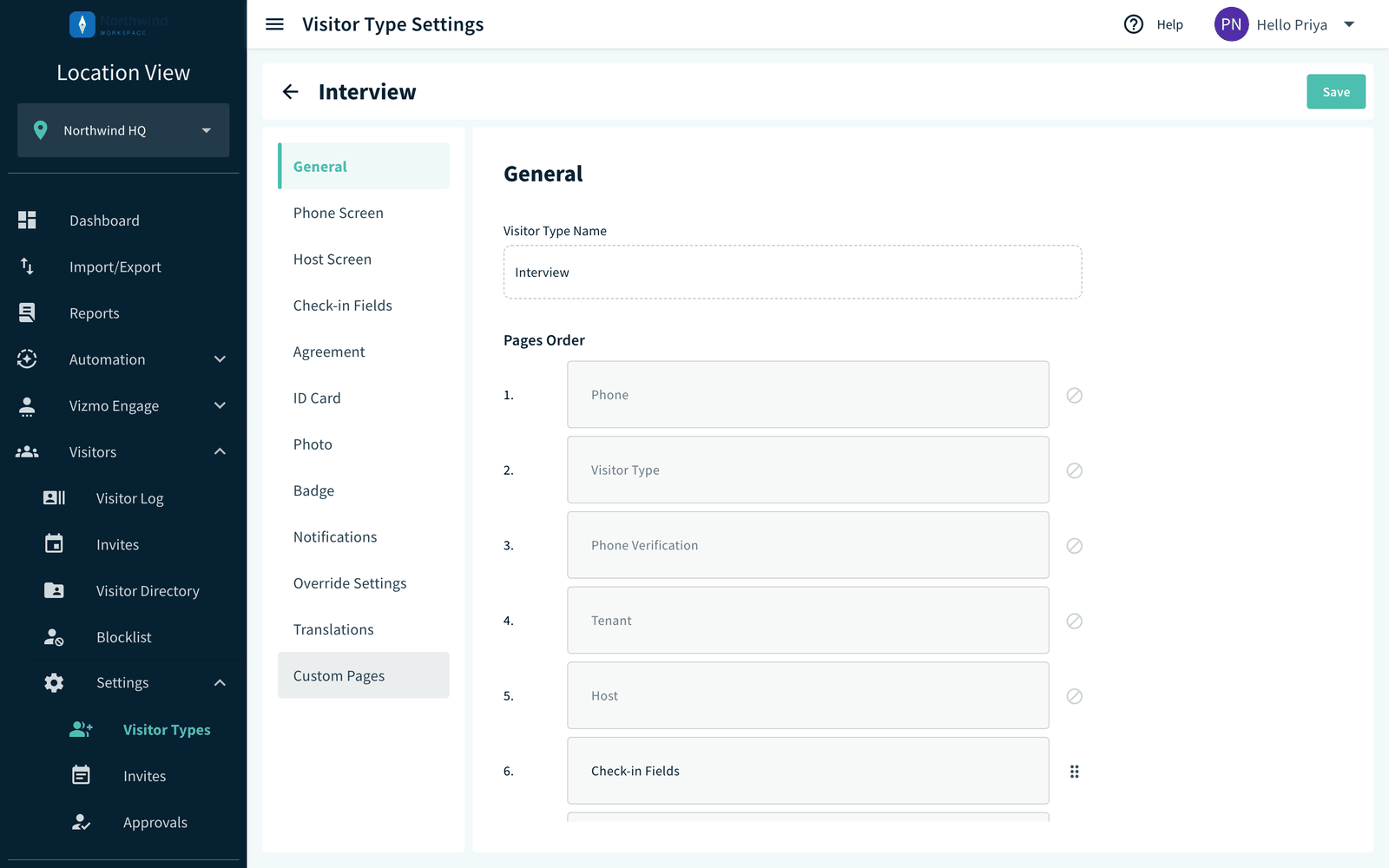This screenshot has width=1389, height=868.
Task: Switch to the Check-in Fields tab
Action: pyautogui.click(x=364, y=306)
